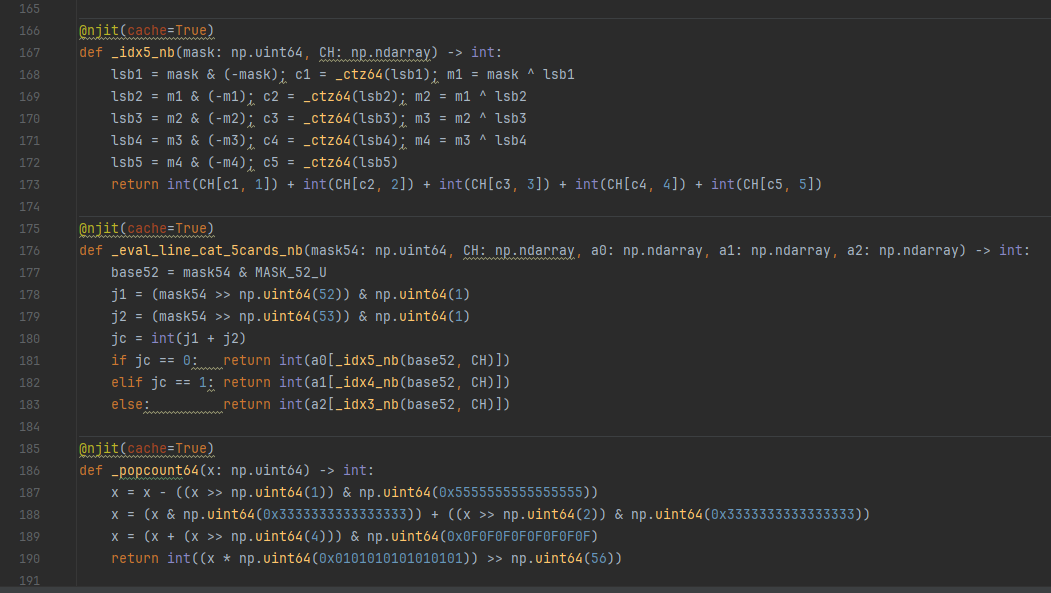The width and height of the screenshot is (1051, 593).
Task: Click line number 181 in the gutter
Action: [29, 361]
